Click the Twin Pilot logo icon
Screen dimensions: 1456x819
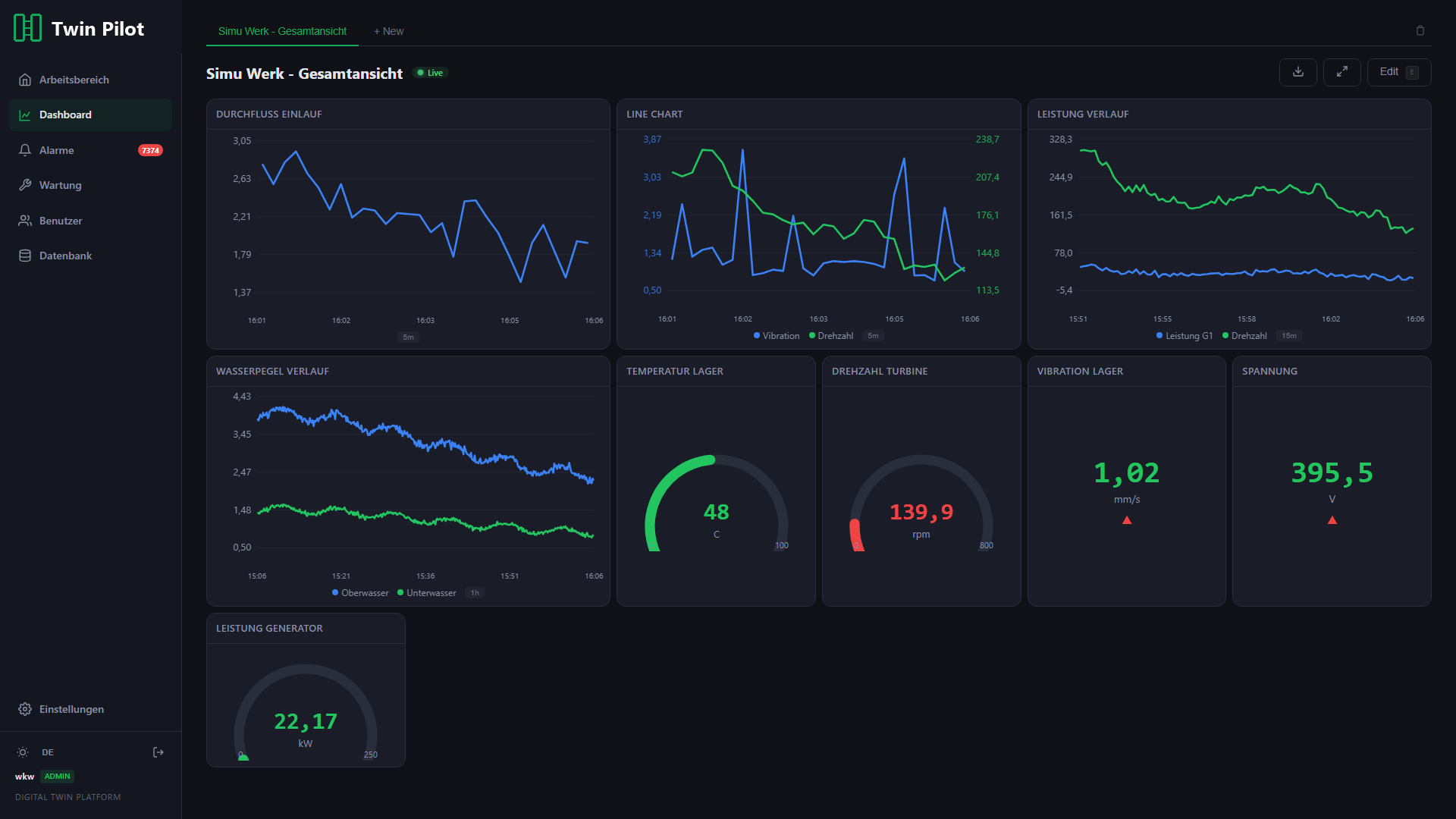coord(28,28)
